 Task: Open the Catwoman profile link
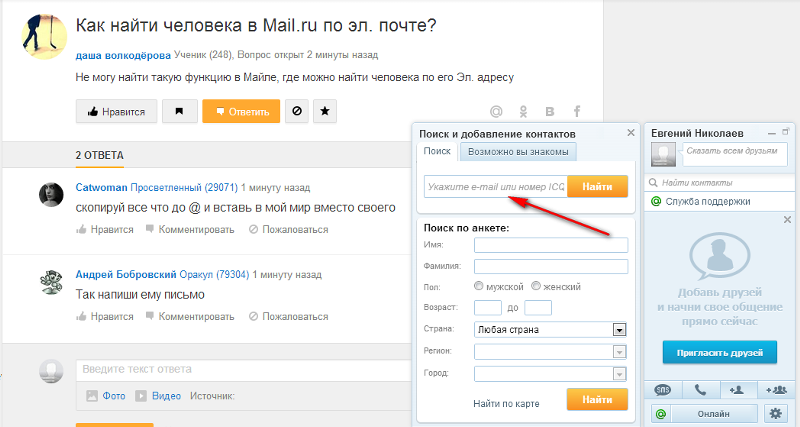coord(101,187)
